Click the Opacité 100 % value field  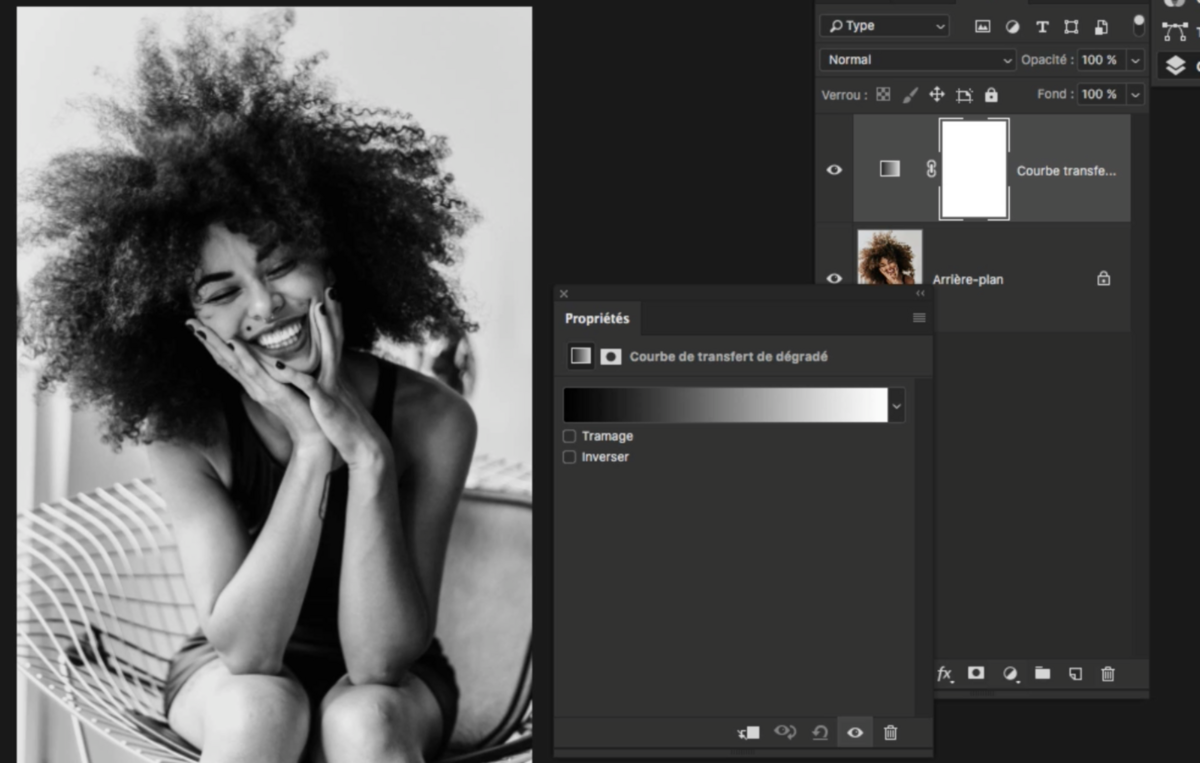pos(1101,60)
